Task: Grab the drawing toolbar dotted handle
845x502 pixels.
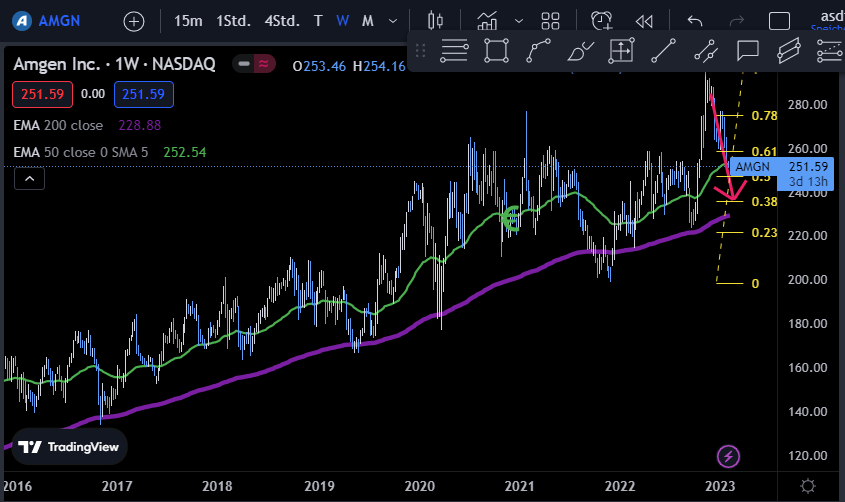Action: [x=420, y=51]
